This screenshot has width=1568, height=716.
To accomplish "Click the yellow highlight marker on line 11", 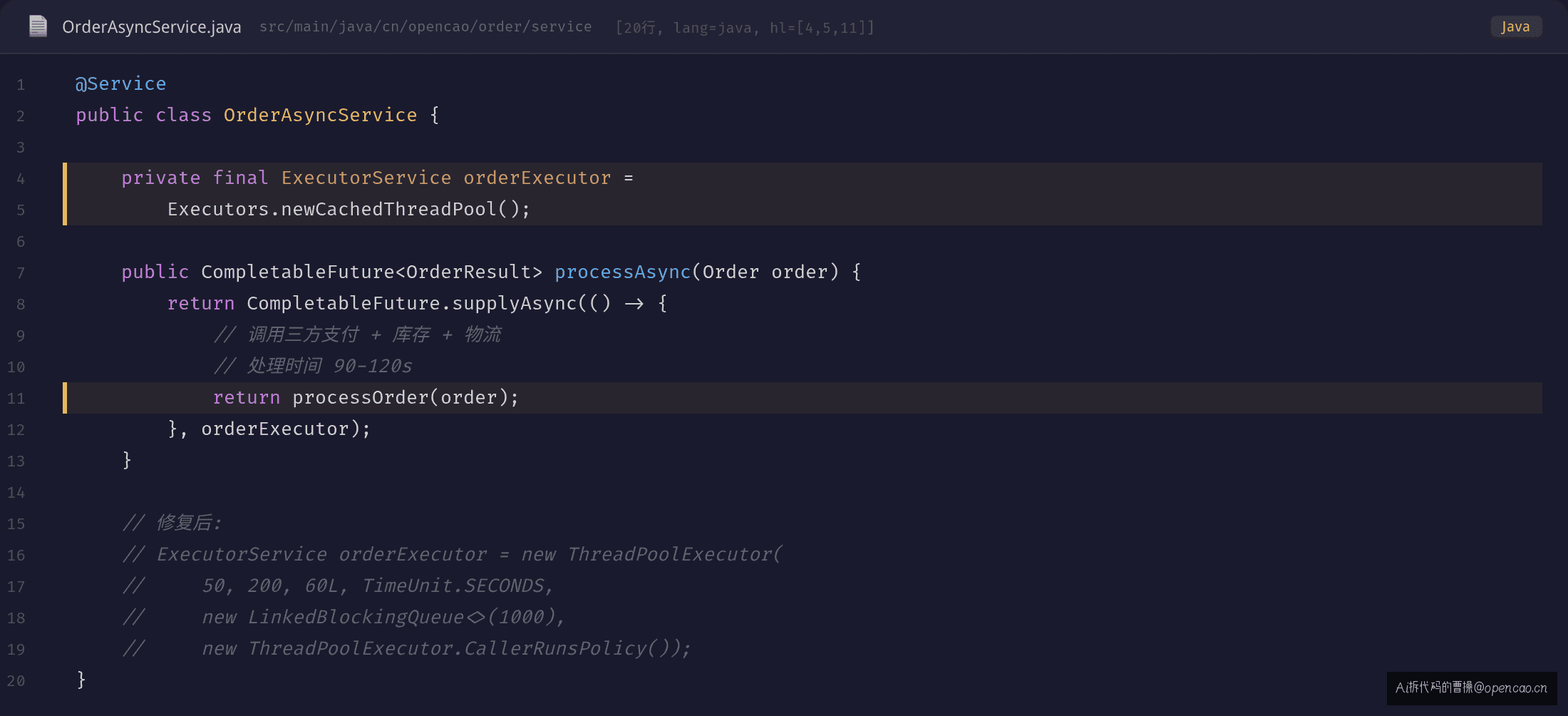I will (65, 398).
